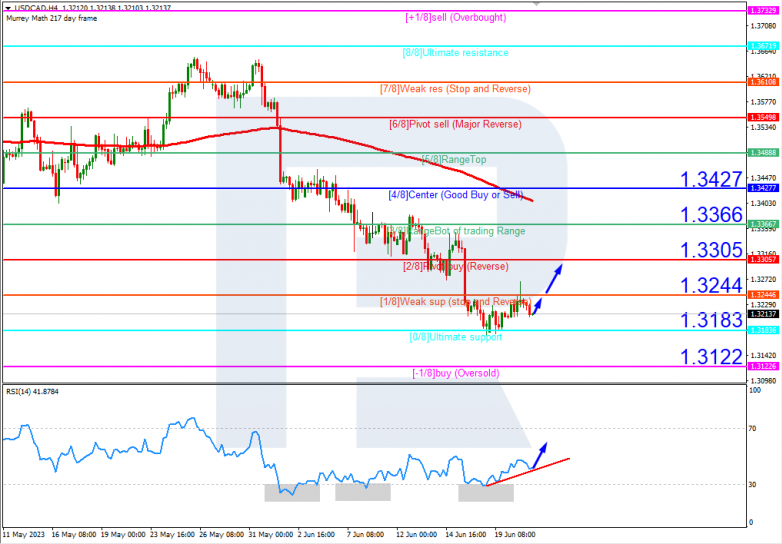
Task: Open the triangle menu beside USDCAD,H4
Action: coord(8,8)
